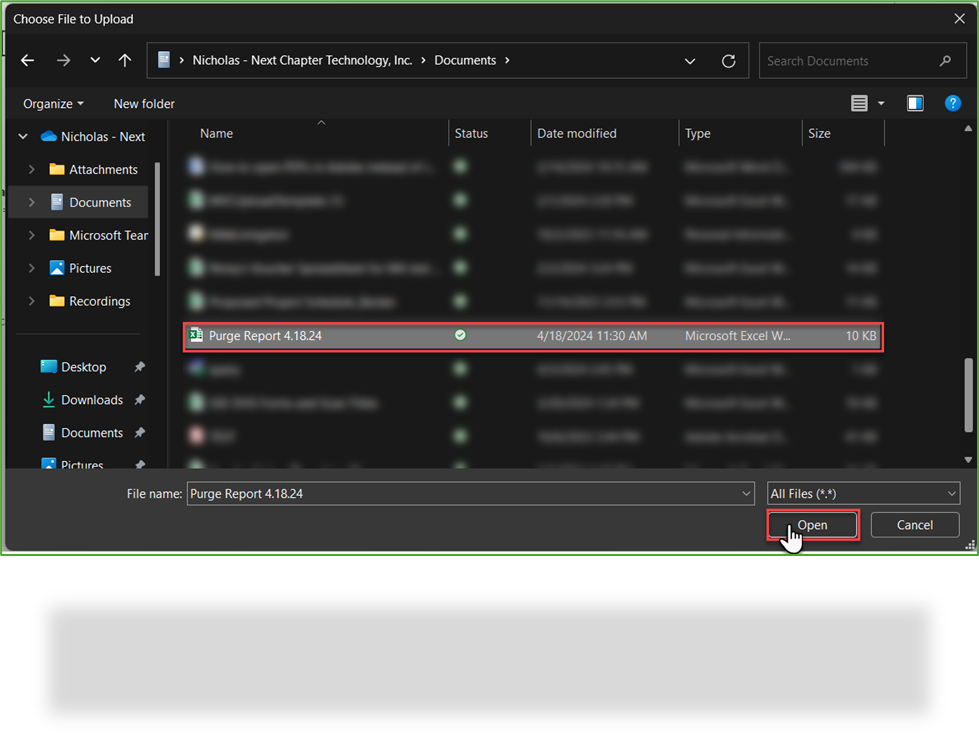This screenshot has width=979, height=739.
Task: Open Help with the question mark icon
Action: click(953, 104)
